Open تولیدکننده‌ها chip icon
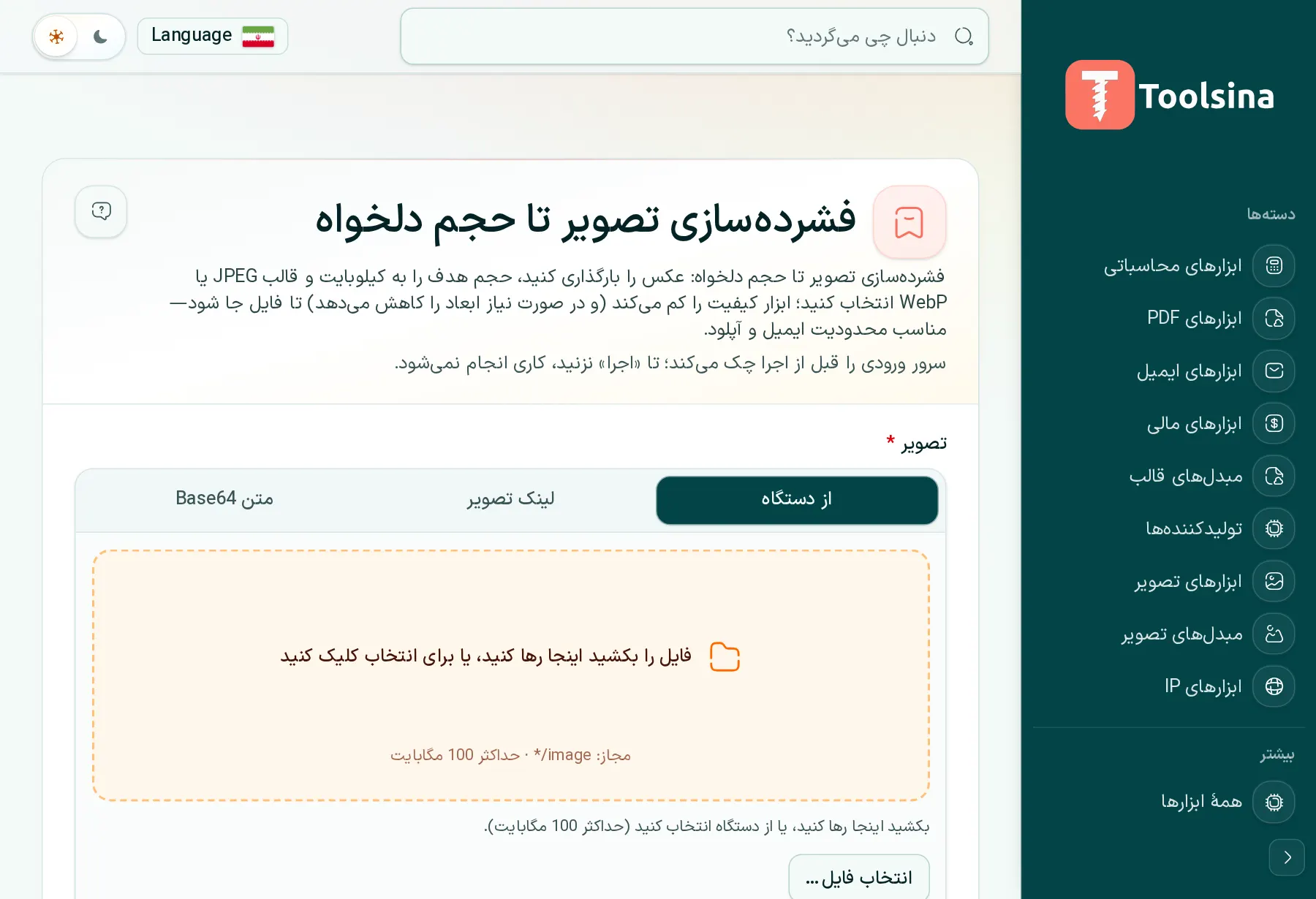1316x899 pixels. [1274, 528]
